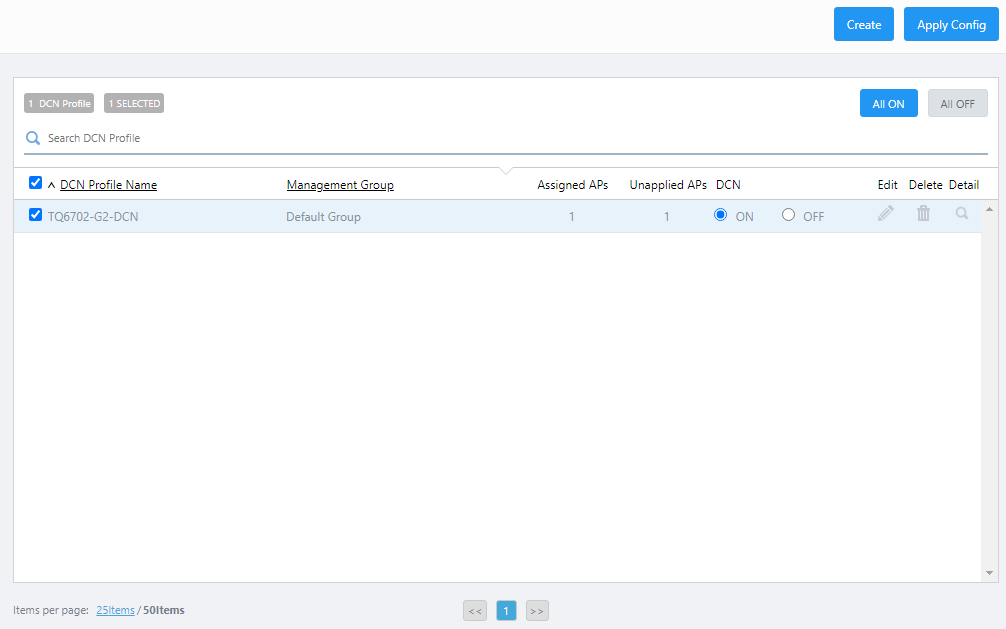Viewport: 1006px width, 629px height.
Task: Click the Create button
Action: click(864, 25)
